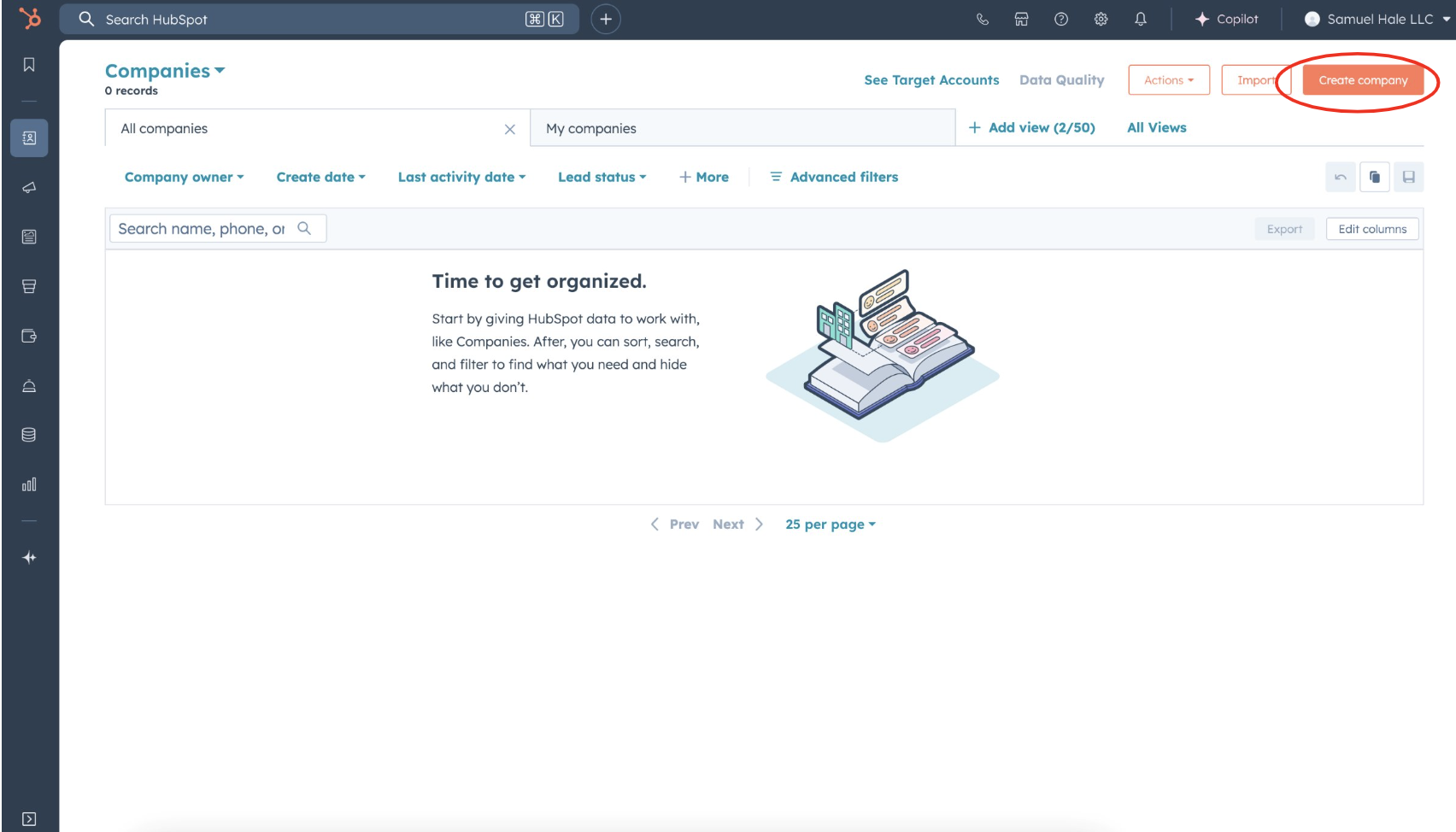Open Advanced filters
The height and width of the screenshot is (832, 1456).
click(x=835, y=177)
